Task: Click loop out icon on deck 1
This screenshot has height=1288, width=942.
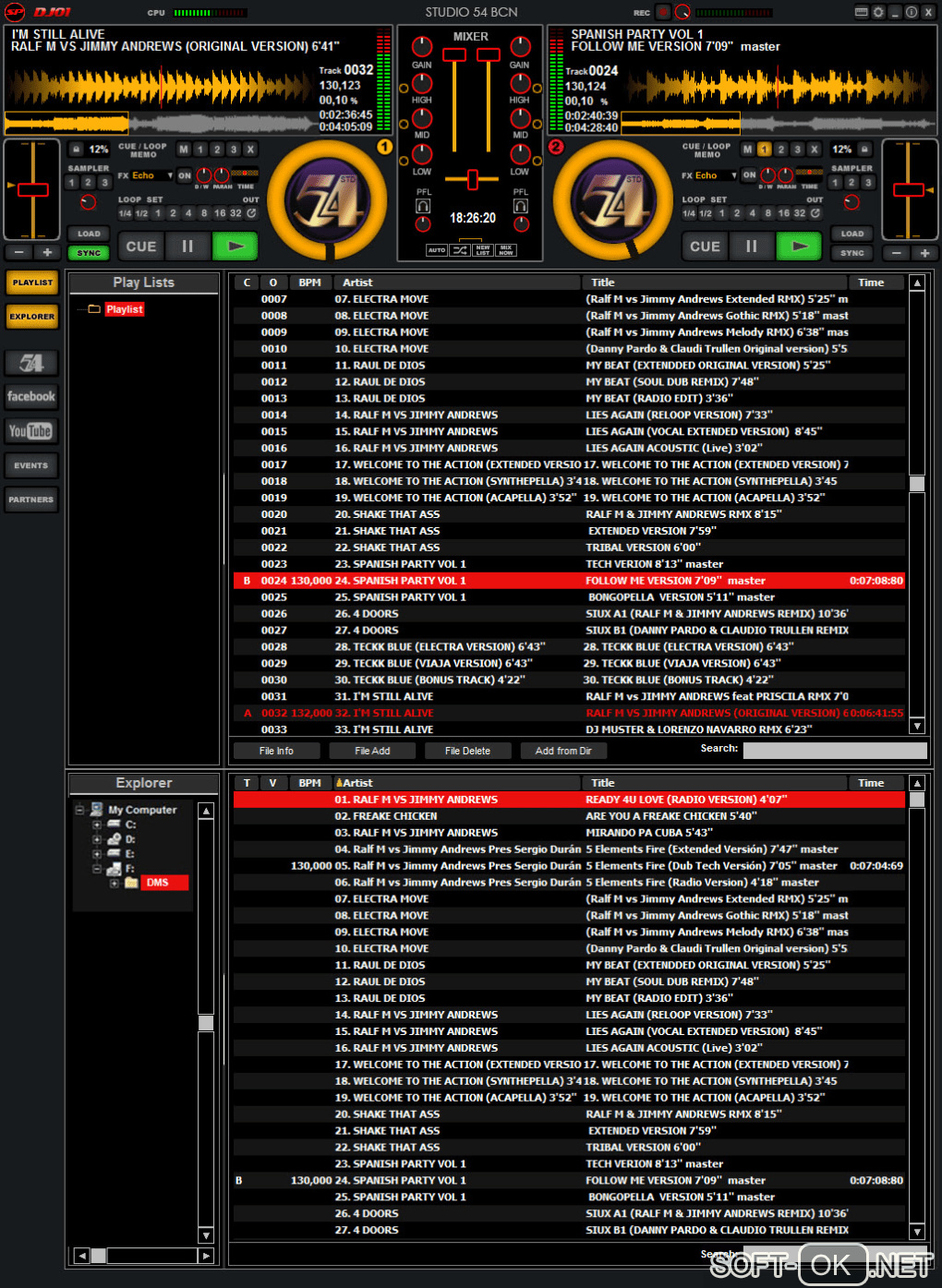Action: (250, 213)
